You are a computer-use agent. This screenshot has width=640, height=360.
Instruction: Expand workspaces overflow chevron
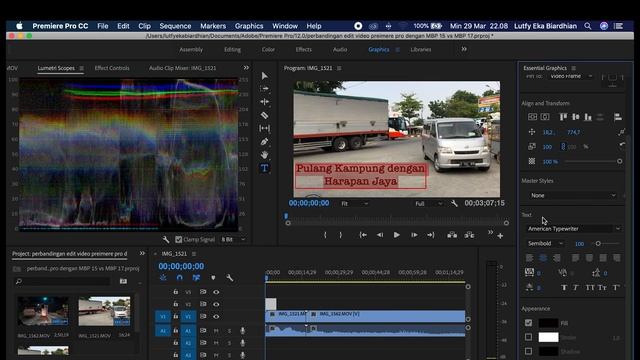coord(464,49)
